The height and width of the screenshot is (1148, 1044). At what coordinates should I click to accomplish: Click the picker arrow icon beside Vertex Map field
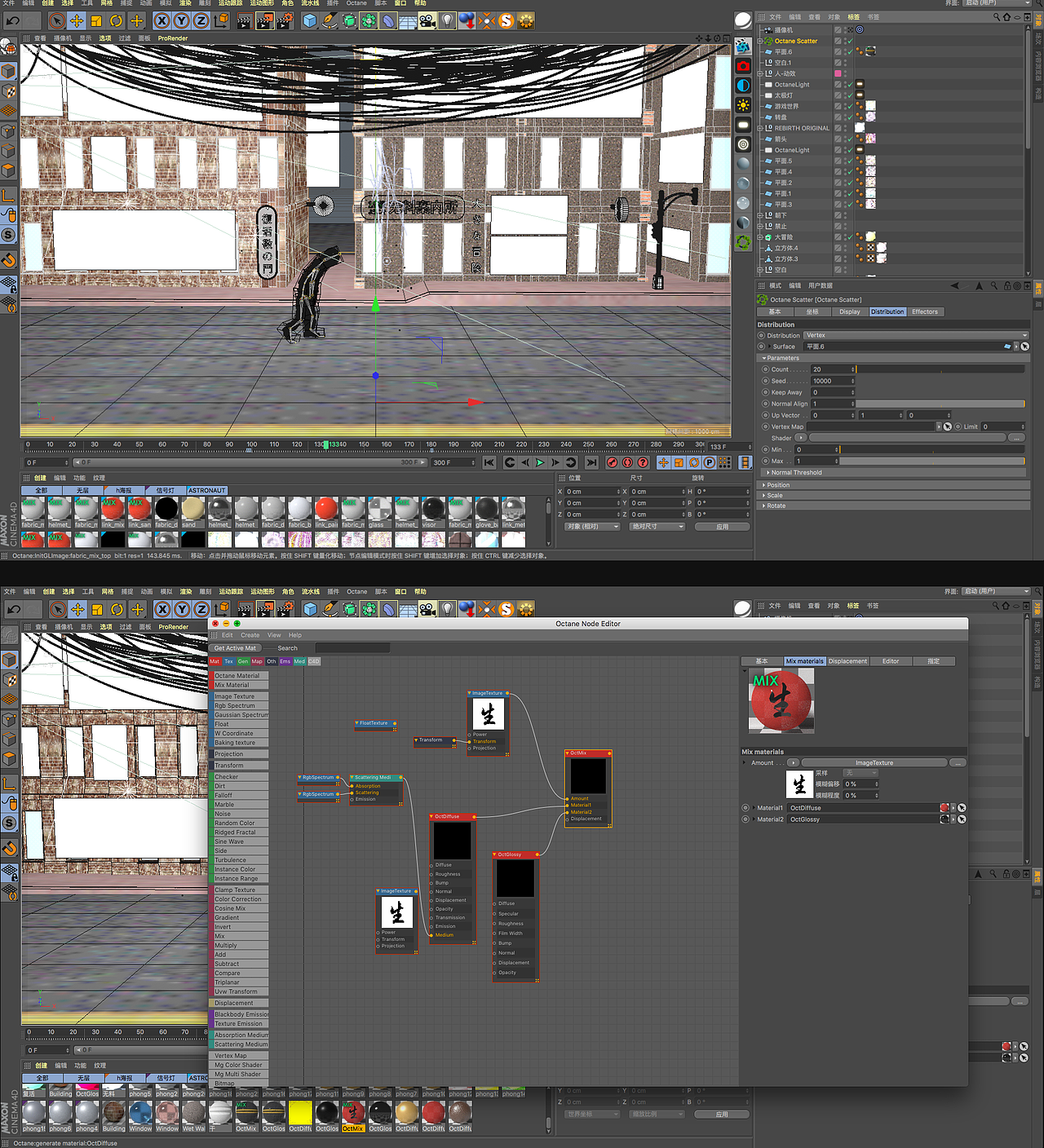pos(948,426)
